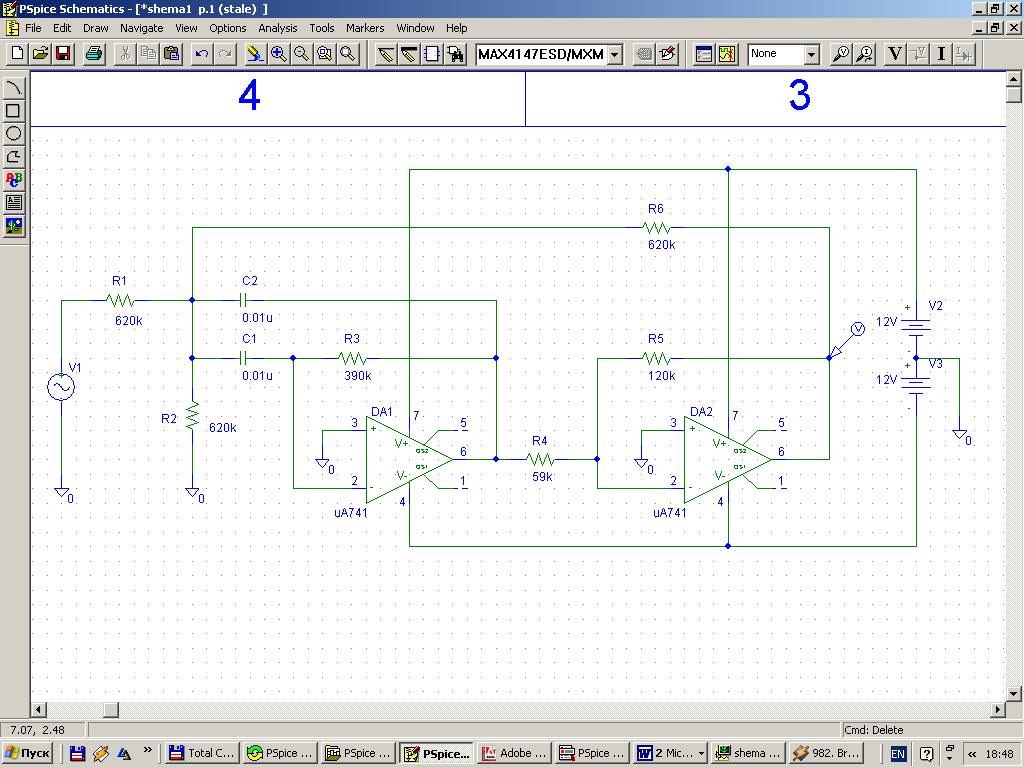The height and width of the screenshot is (768, 1024).
Task: Open the None marker color dropdown
Action: tap(811, 54)
